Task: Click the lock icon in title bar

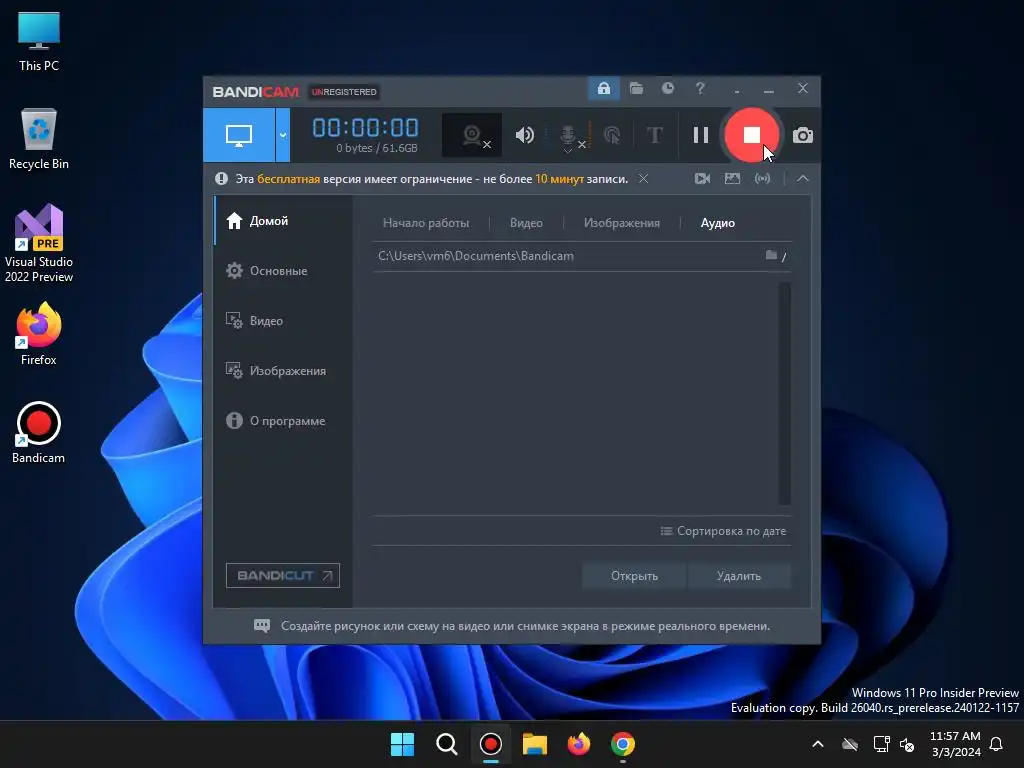Action: pos(604,88)
